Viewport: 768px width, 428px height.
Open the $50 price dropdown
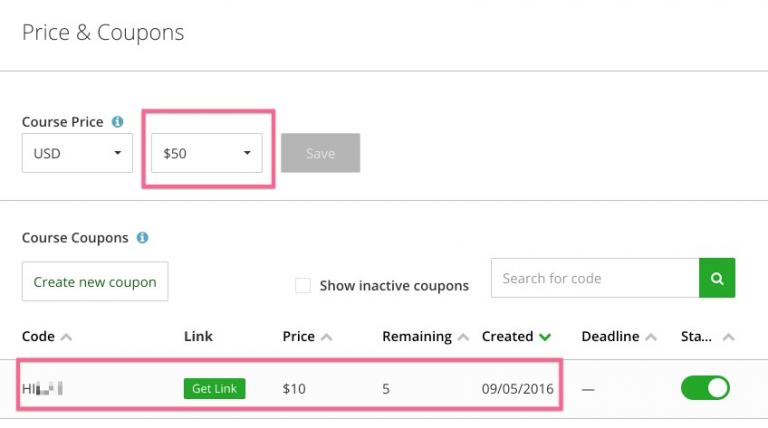207,153
